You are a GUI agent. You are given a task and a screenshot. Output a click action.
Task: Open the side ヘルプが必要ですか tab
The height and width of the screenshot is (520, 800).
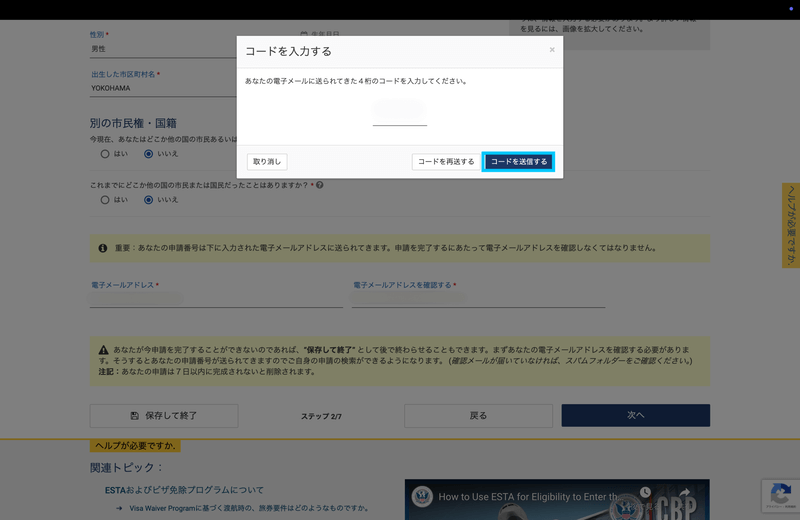(791, 225)
